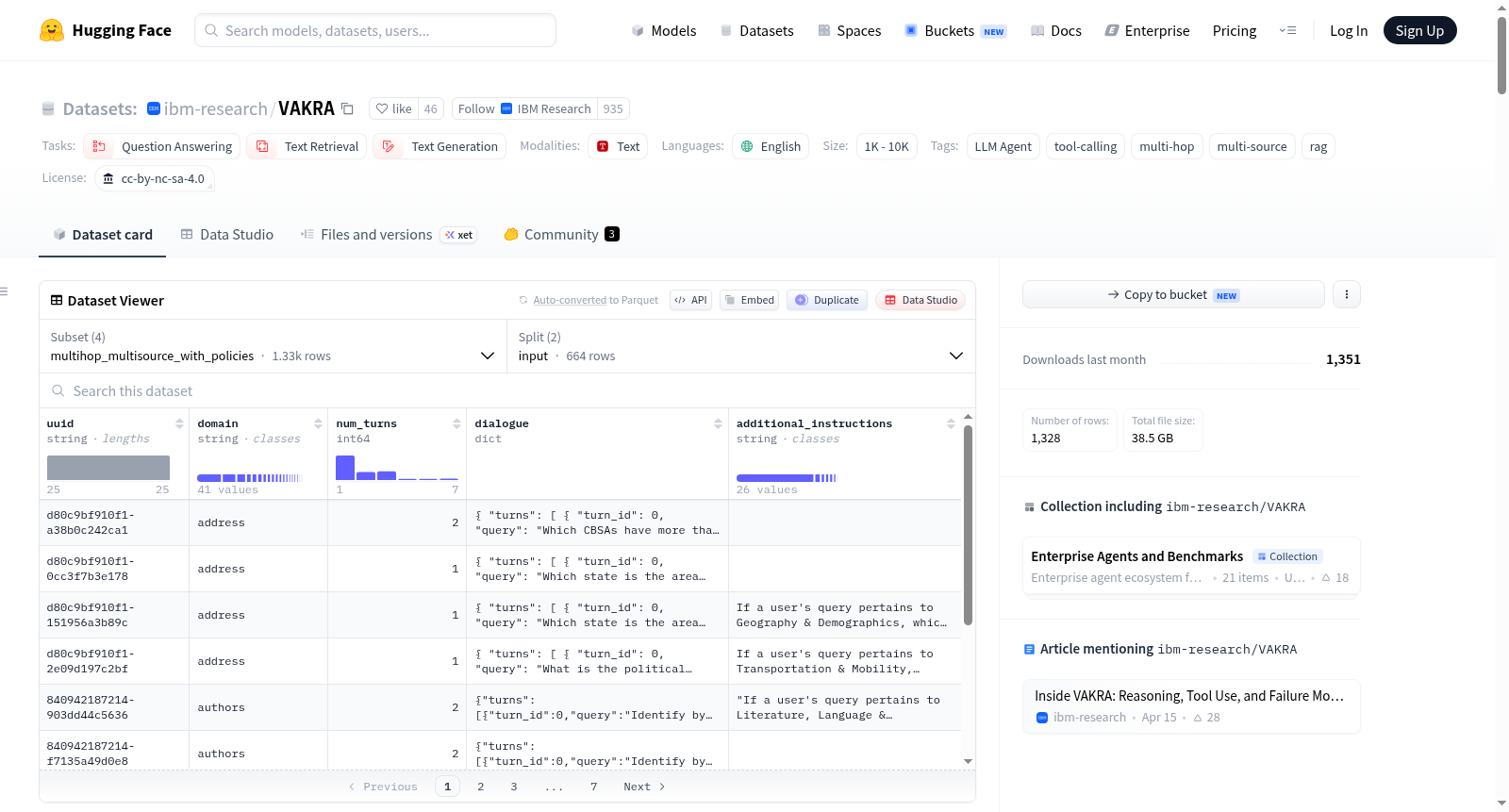This screenshot has height=812, width=1509.
Task: Click the sort icon on the domain column
Action: tap(318, 423)
